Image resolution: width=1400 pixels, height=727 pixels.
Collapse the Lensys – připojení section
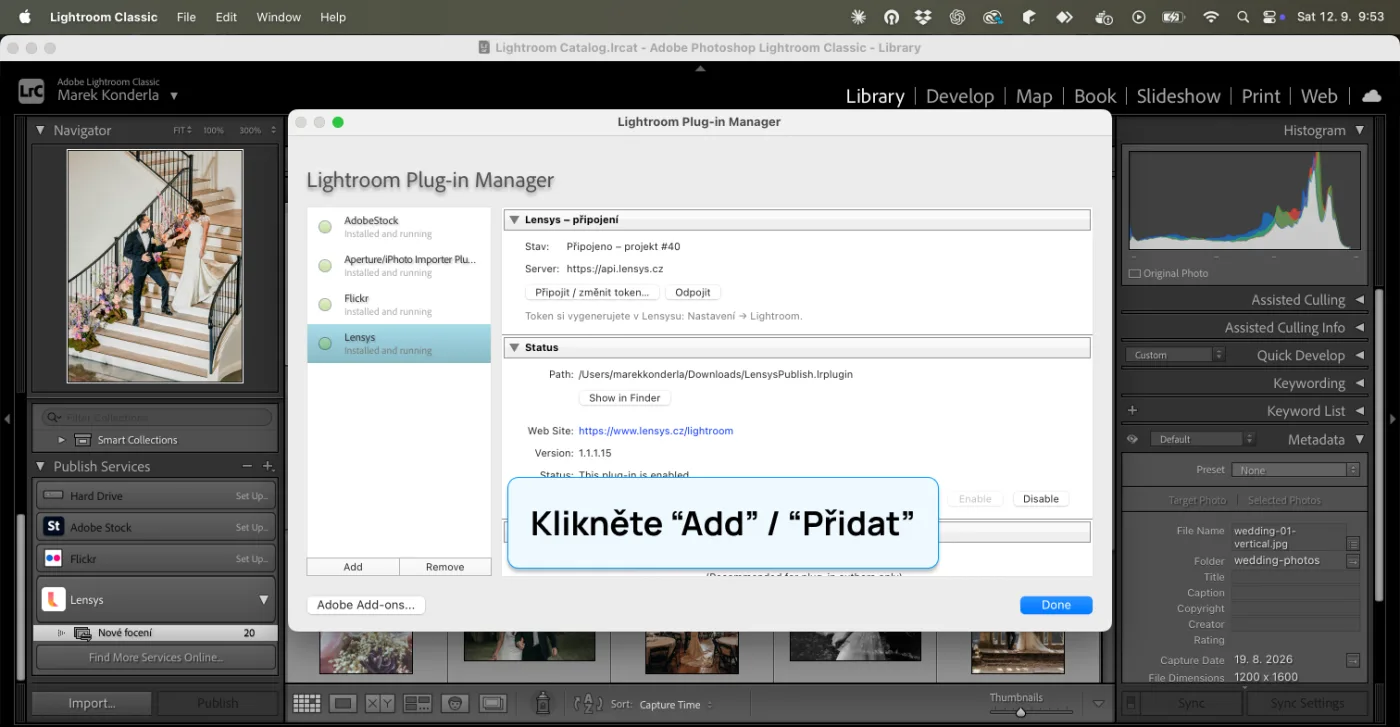(513, 220)
